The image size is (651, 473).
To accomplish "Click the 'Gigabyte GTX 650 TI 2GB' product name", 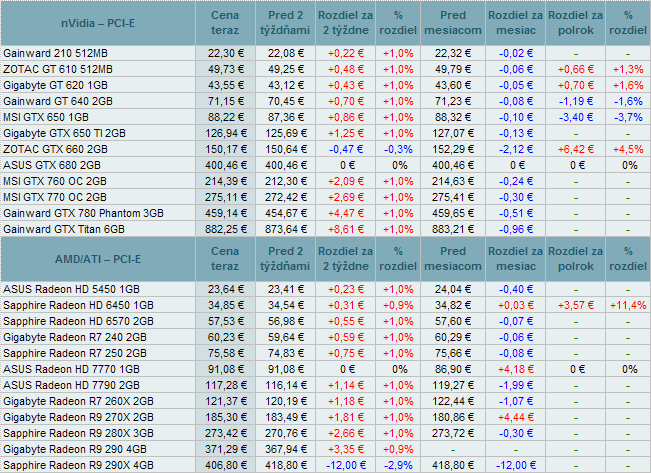I will 64,133.
